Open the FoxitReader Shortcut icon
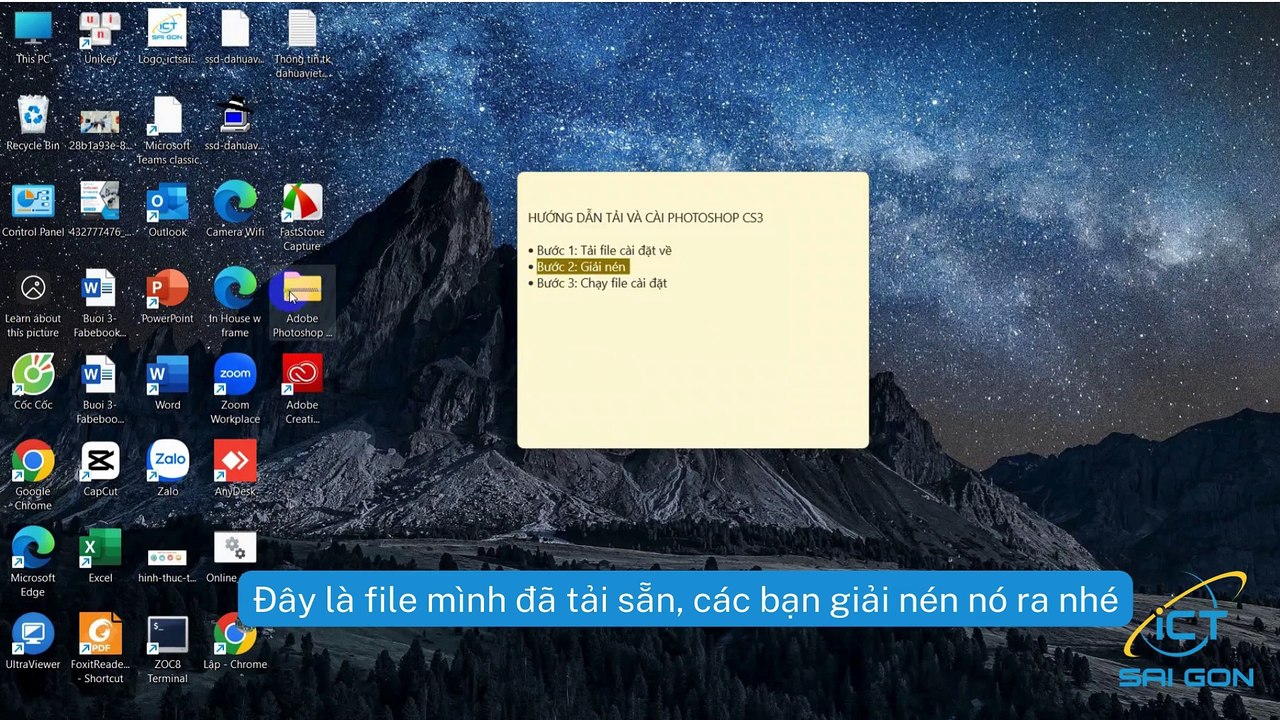1280x720 pixels. coord(100,649)
